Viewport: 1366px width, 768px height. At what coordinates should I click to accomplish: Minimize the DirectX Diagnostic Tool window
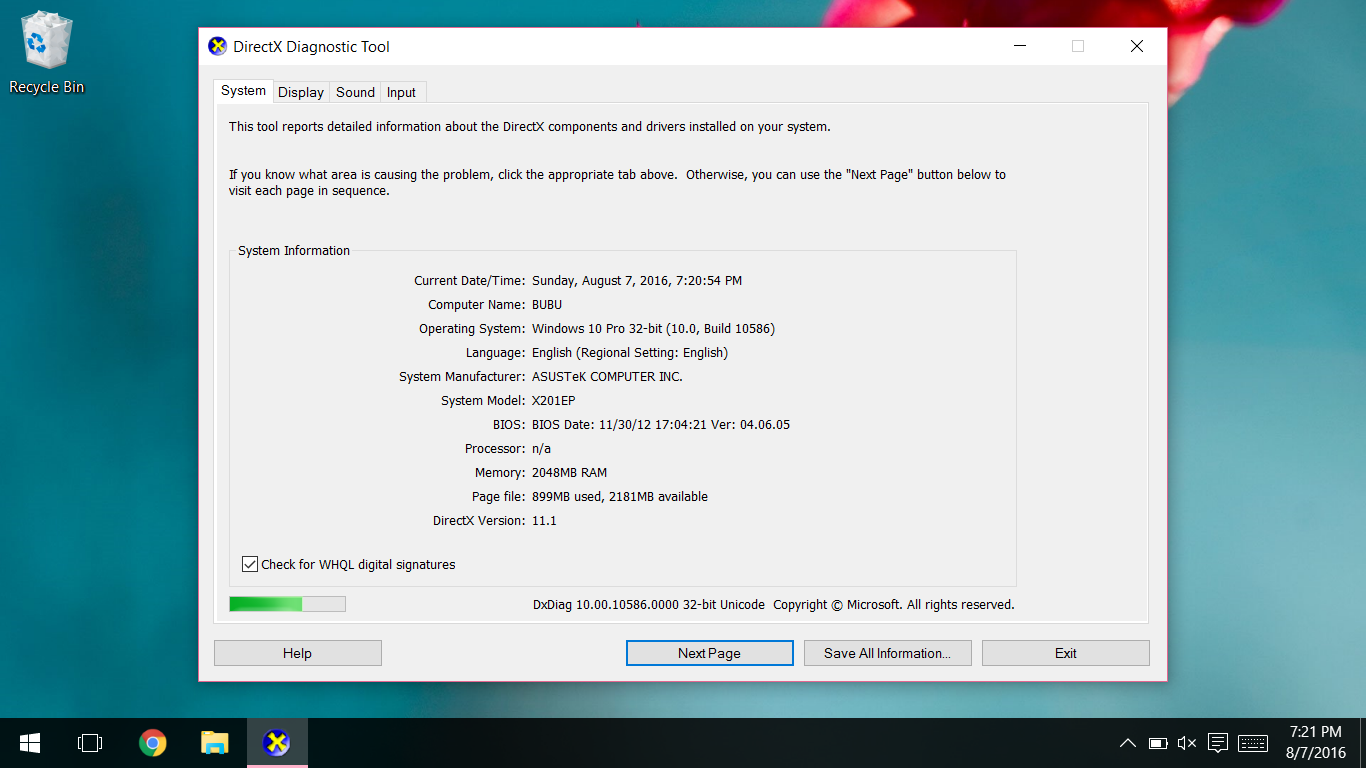pos(1020,46)
